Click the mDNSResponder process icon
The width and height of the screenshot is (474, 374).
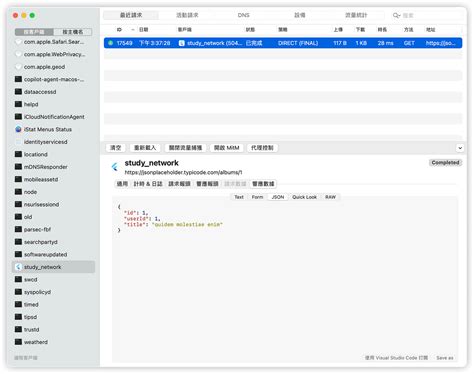[18, 167]
